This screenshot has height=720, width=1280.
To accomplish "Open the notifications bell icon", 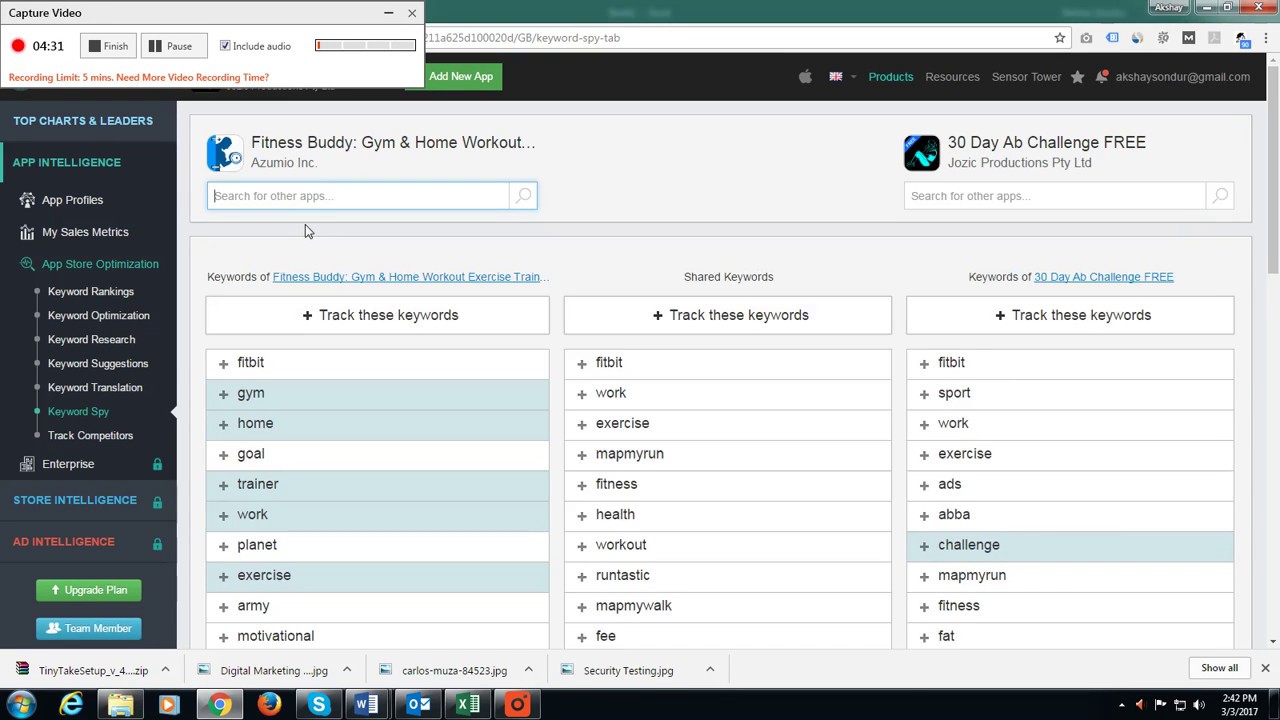I will tap(1101, 77).
